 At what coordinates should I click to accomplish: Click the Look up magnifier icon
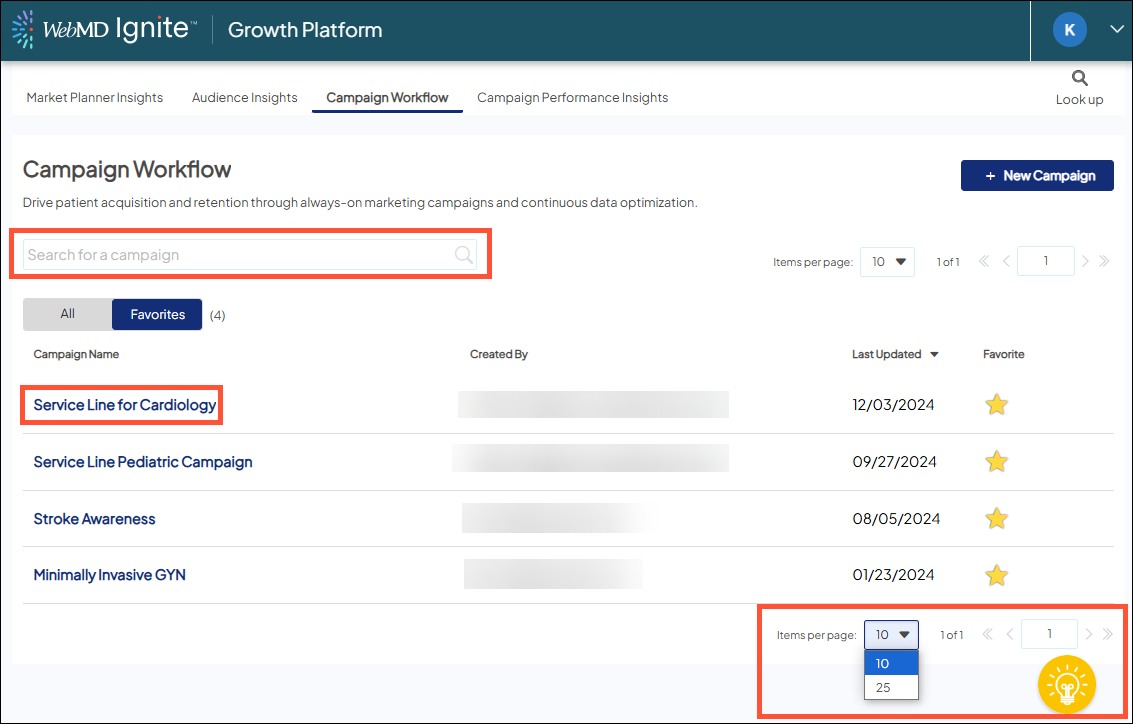pyautogui.click(x=1079, y=78)
